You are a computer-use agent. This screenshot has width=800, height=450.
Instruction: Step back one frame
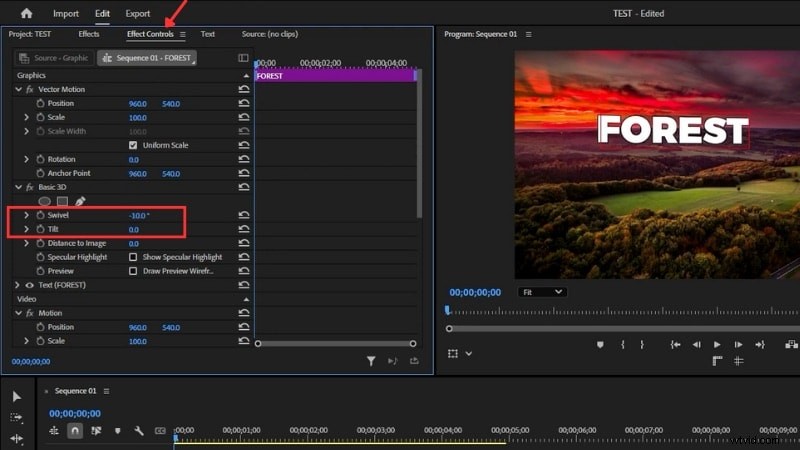696,345
